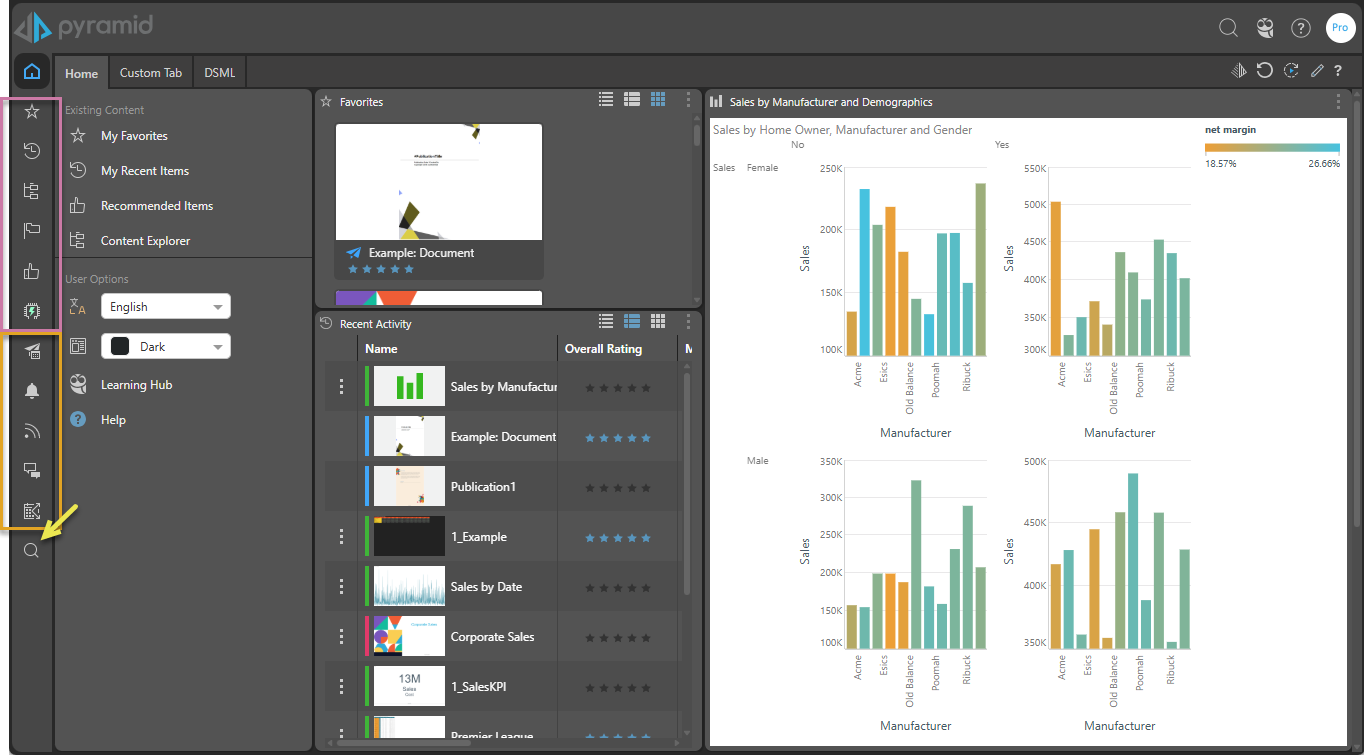1364x755 pixels.
Task: Open conversations chat icon in left sidebar
Action: click(32, 471)
